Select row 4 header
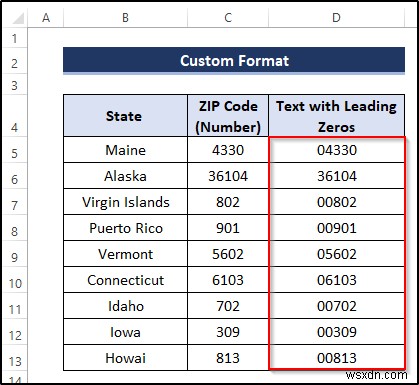The height and width of the screenshot is (385, 419). pyautogui.click(x=15, y=116)
